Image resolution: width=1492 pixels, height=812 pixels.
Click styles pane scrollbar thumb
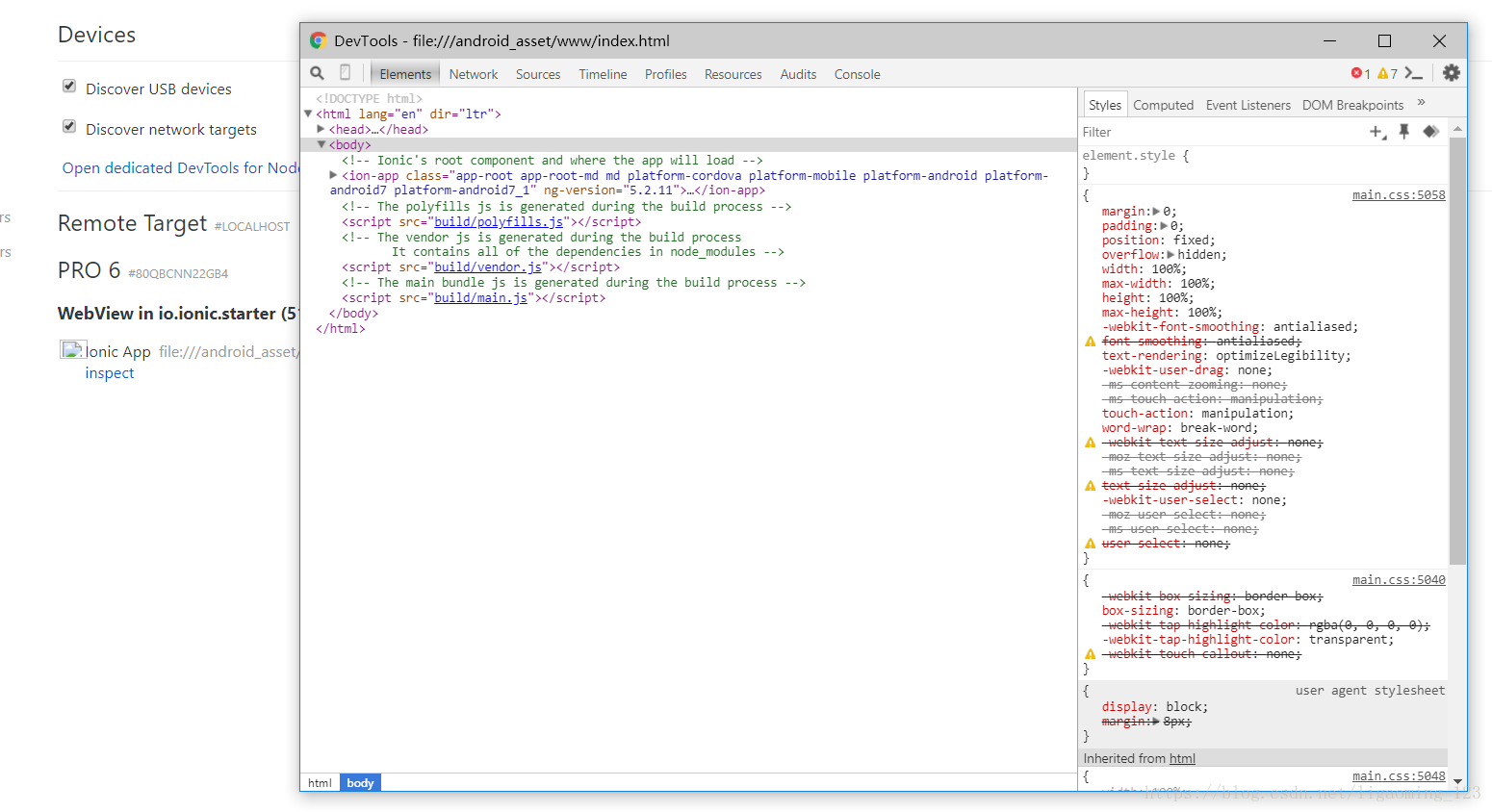coord(1457,350)
